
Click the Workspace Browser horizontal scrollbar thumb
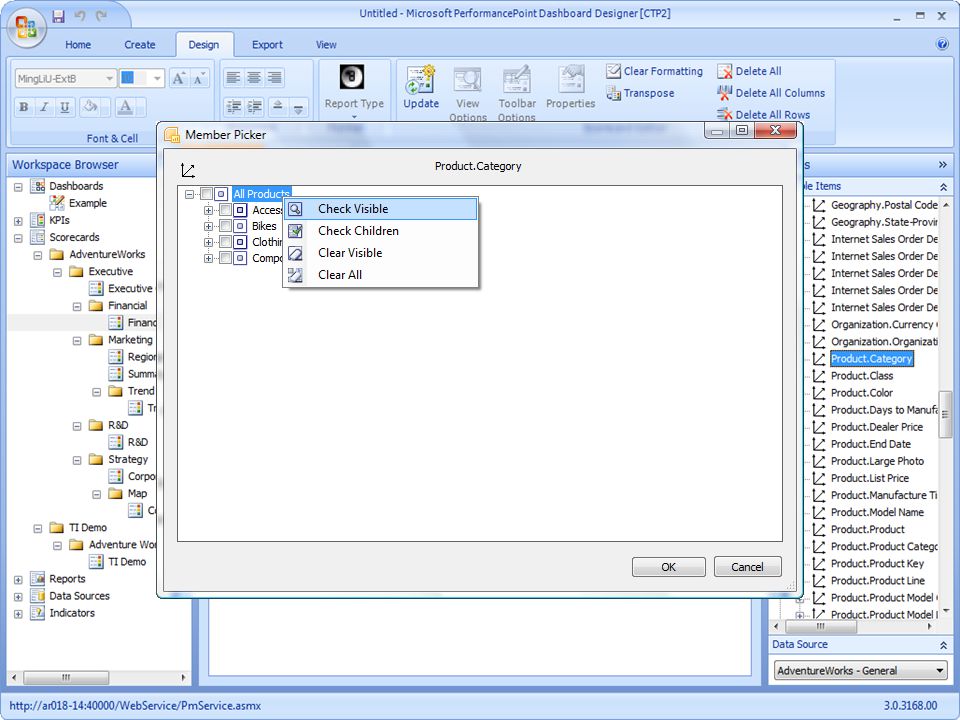click(x=66, y=678)
